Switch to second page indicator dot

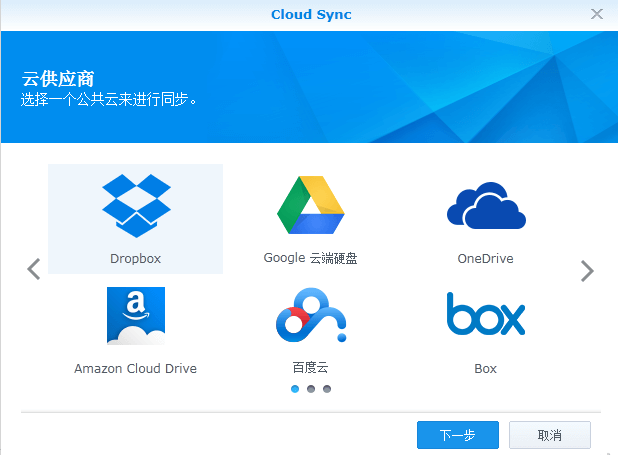pyautogui.click(x=311, y=389)
